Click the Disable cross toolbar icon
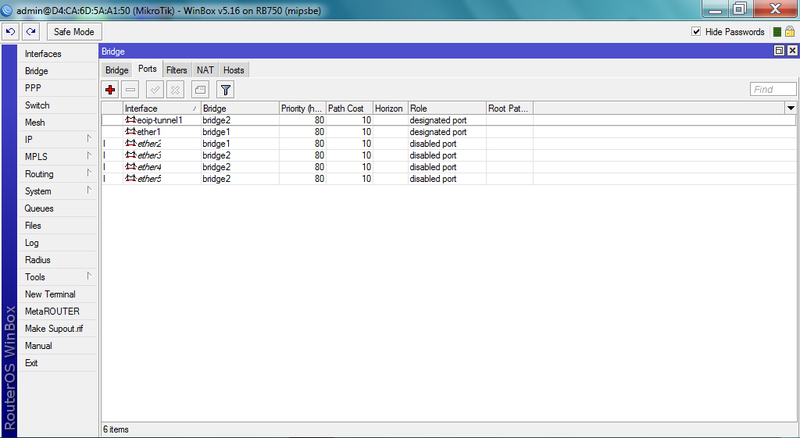 (175, 90)
